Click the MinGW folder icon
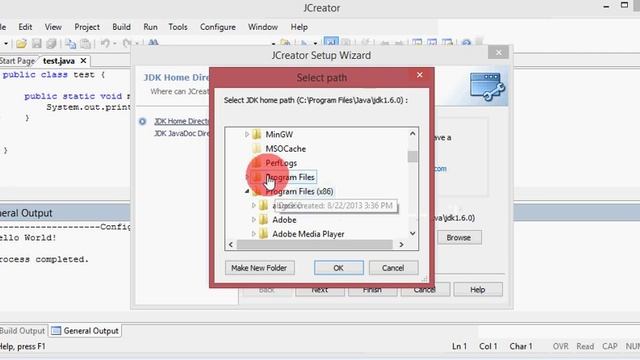 [x=257, y=134]
